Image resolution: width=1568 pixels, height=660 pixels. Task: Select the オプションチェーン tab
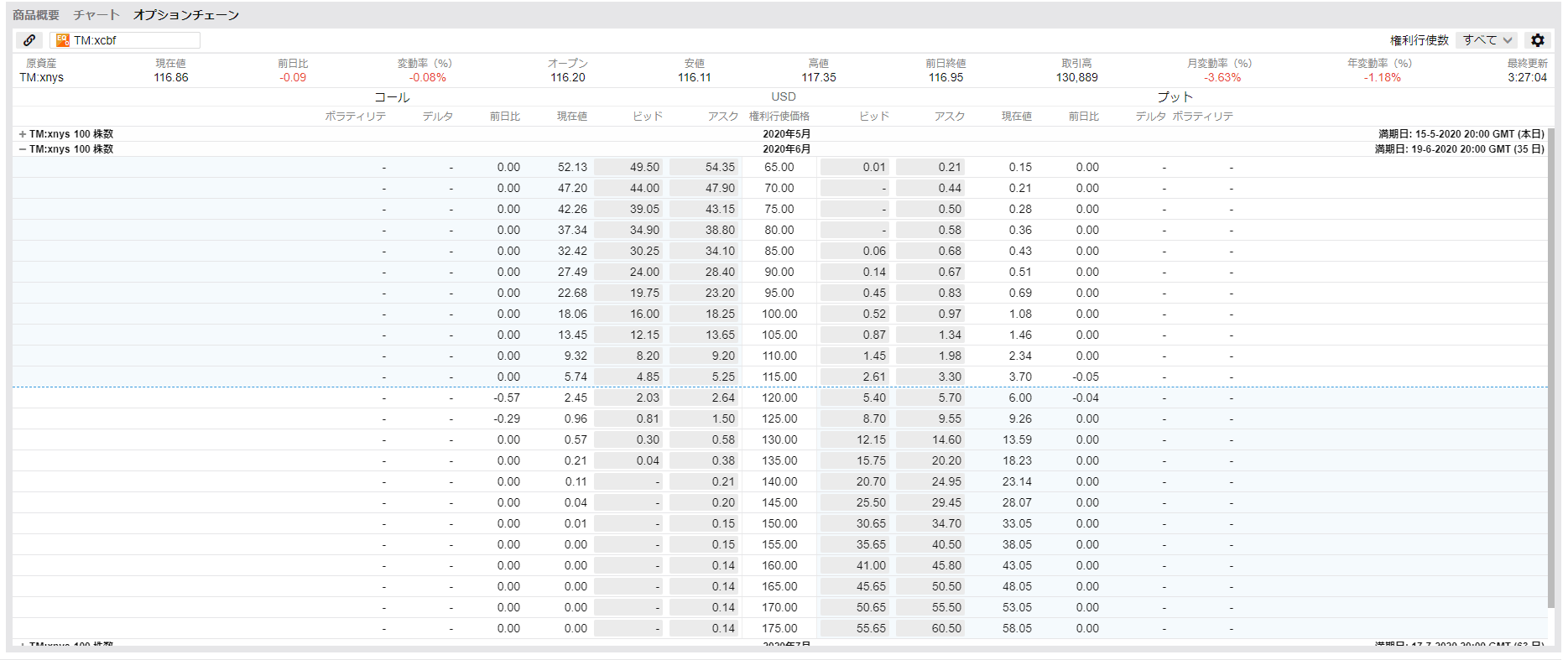186,15
